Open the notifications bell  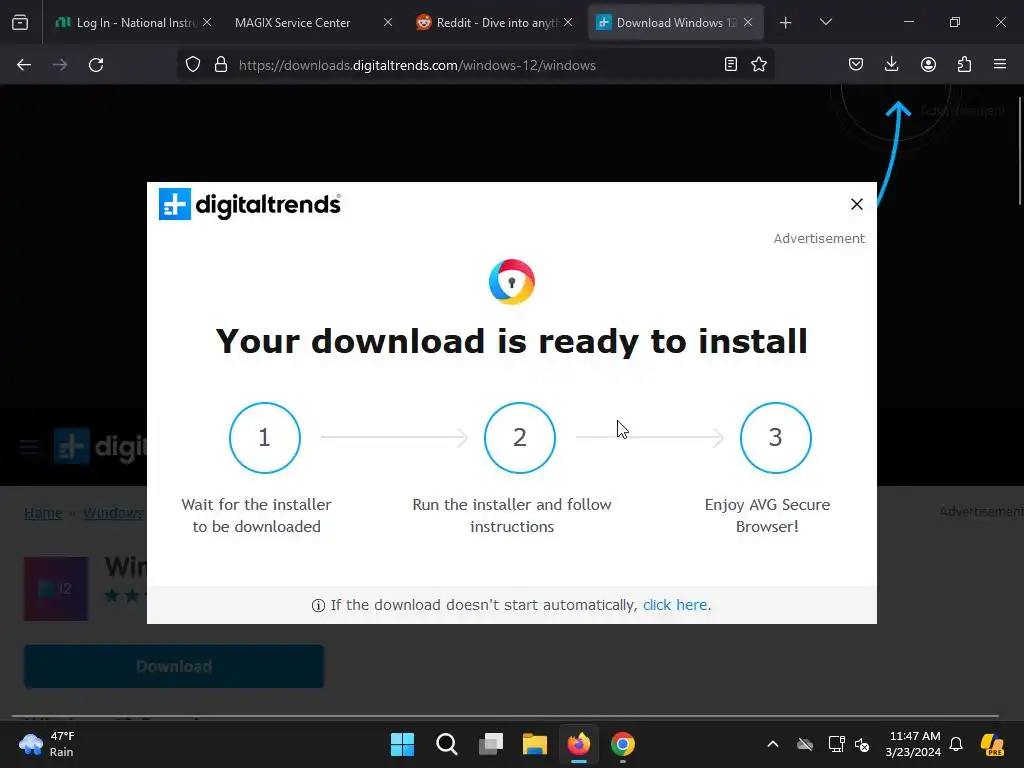click(956, 744)
